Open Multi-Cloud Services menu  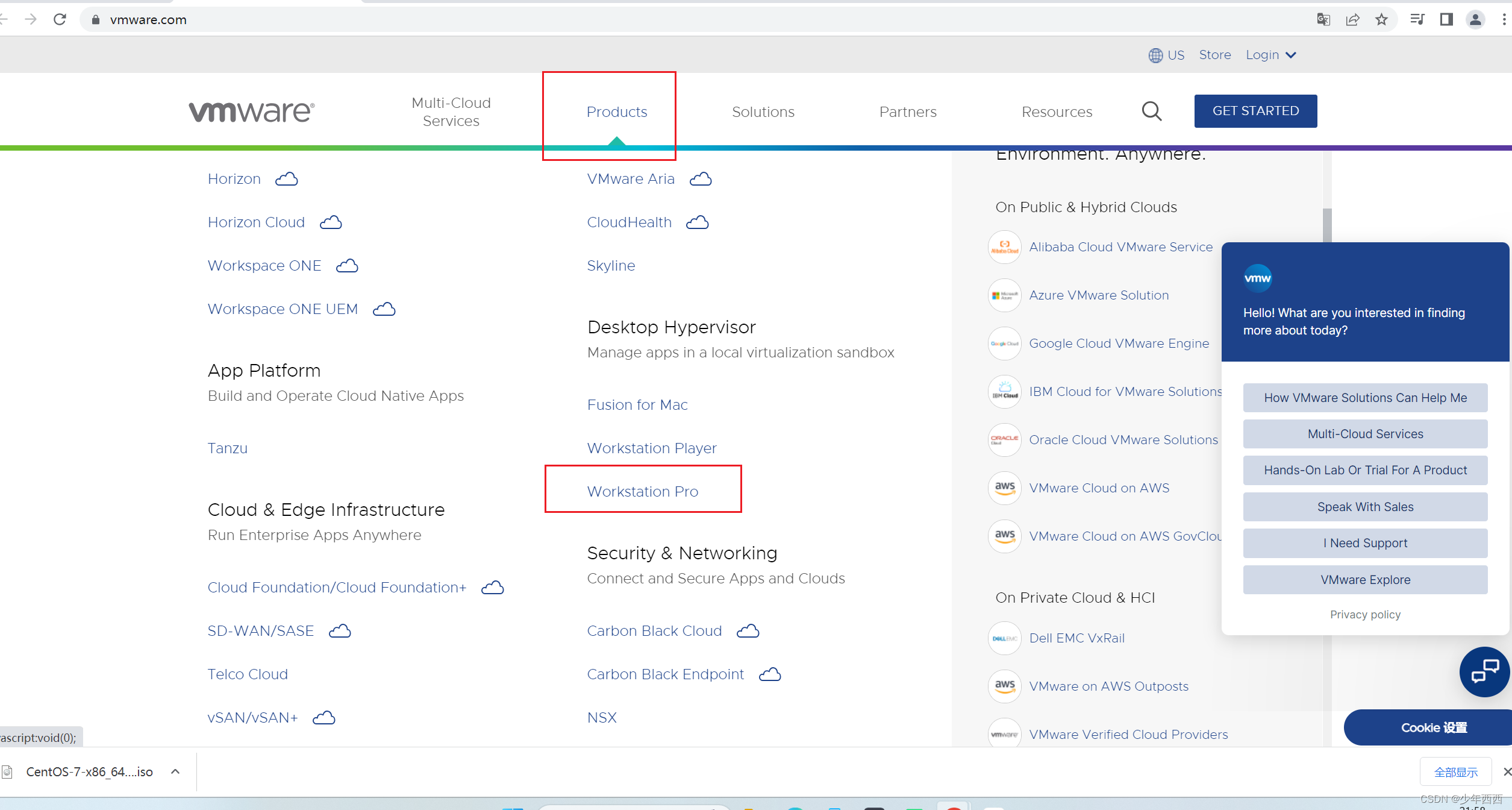click(451, 112)
